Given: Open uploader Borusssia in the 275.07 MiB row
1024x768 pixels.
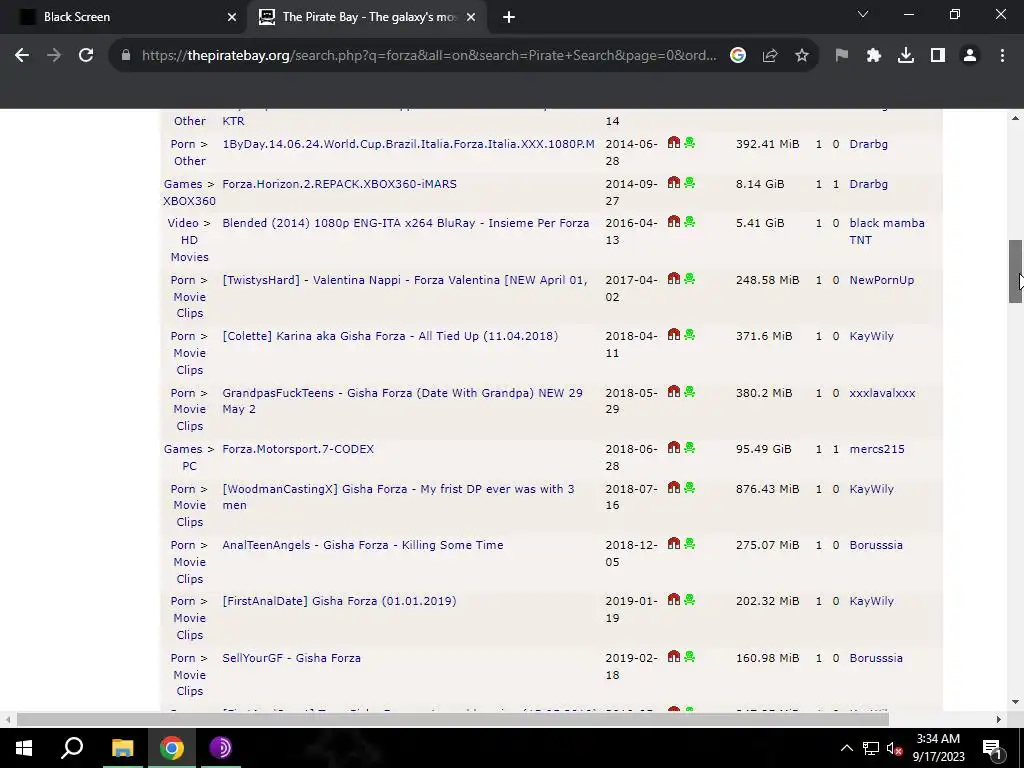Looking at the screenshot, I should (x=876, y=545).
